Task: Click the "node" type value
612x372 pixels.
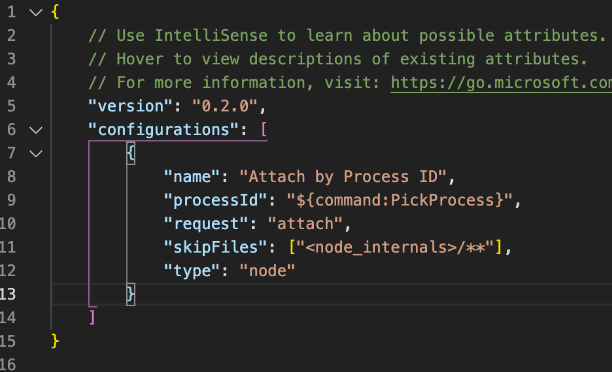Action: (x=267, y=271)
